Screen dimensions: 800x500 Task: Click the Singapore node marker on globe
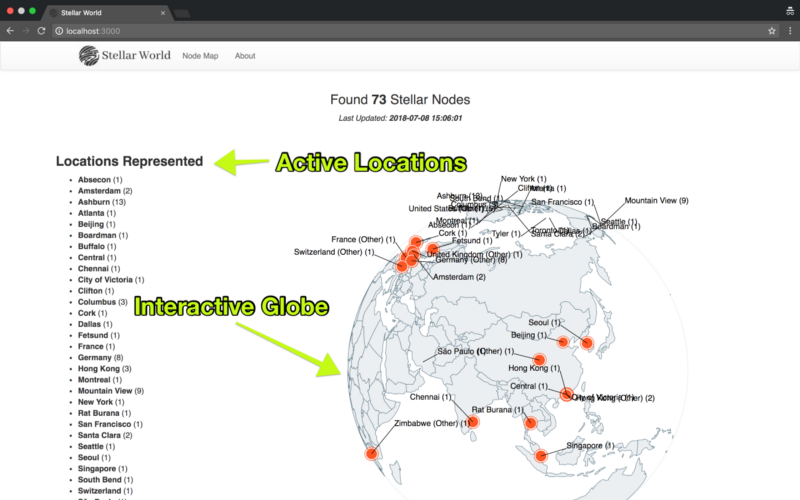[541, 455]
